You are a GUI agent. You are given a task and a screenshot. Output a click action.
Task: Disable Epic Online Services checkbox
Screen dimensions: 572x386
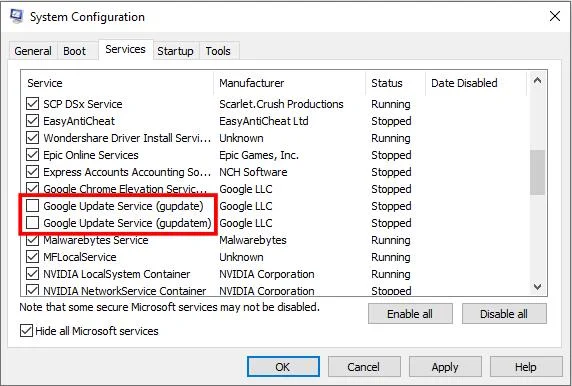(32, 155)
